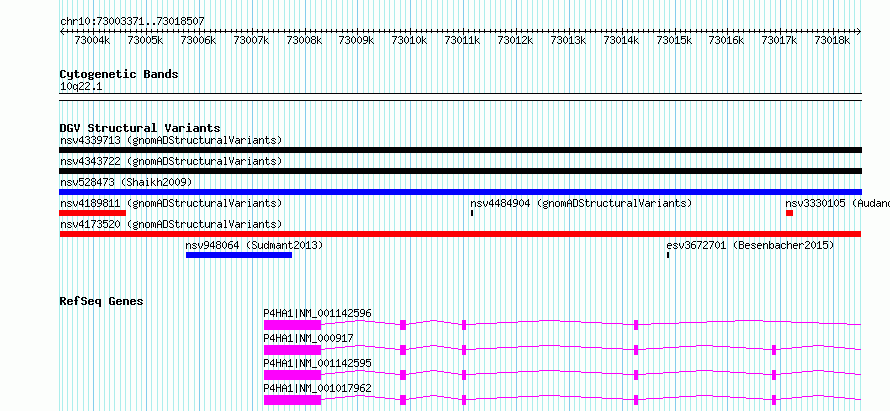890x411 pixels.
Task: Select the long red bar for nsv4173520
Action: (x=460, y=234)
